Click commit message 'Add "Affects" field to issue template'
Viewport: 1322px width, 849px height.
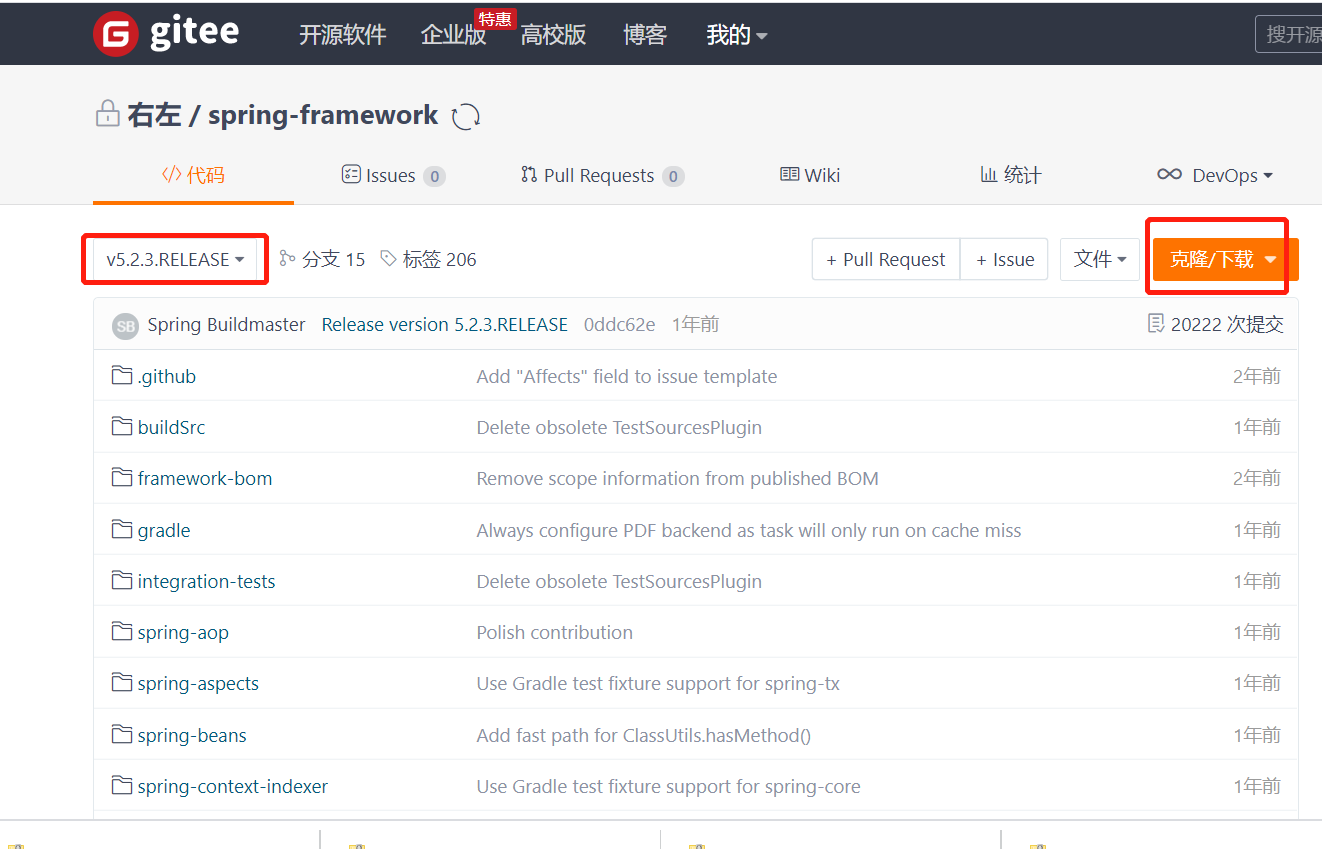(627, 376)
